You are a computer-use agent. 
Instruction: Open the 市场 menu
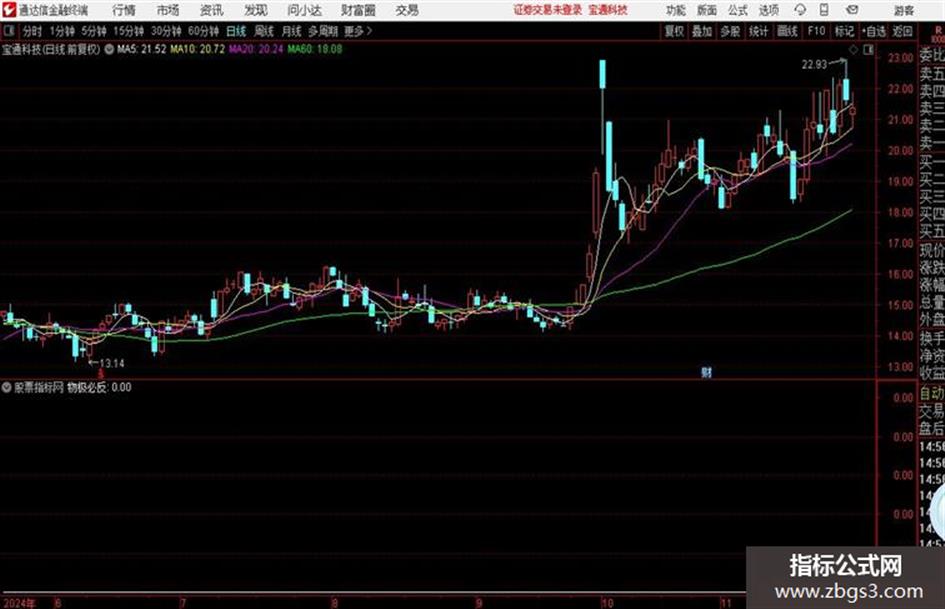pos(168,10)
